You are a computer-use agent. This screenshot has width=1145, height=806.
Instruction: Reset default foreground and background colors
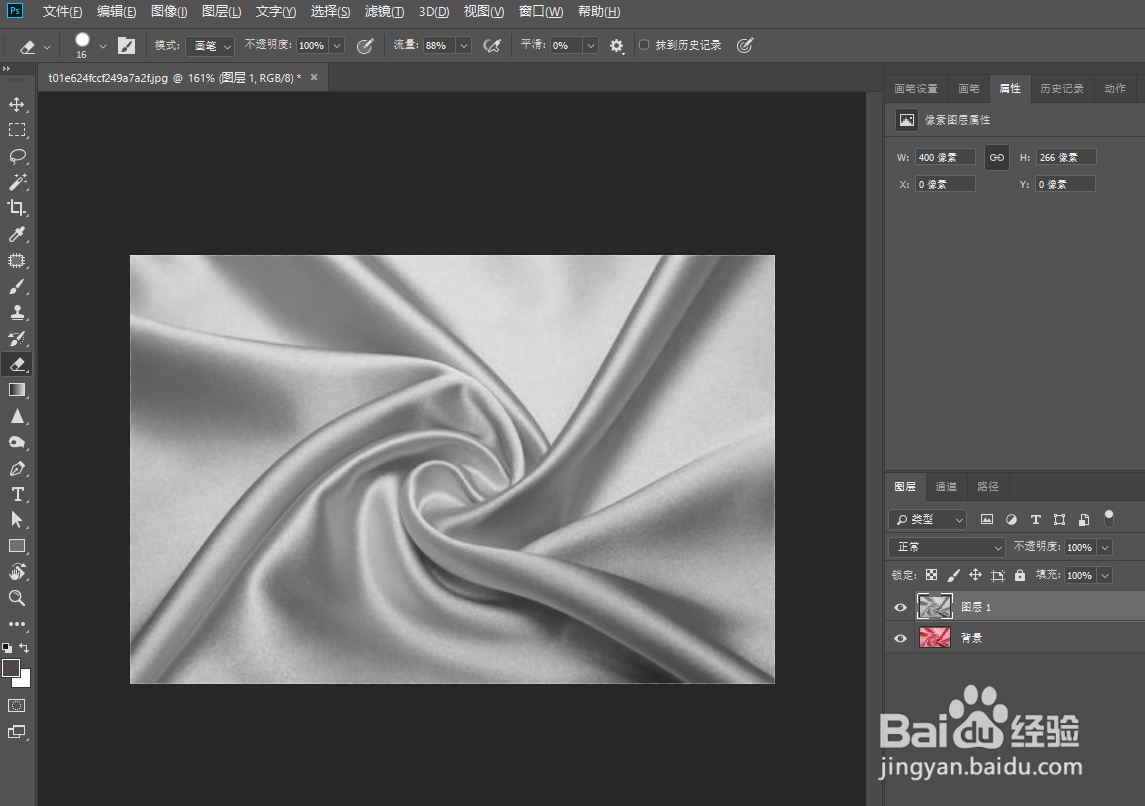coord(7,648)
